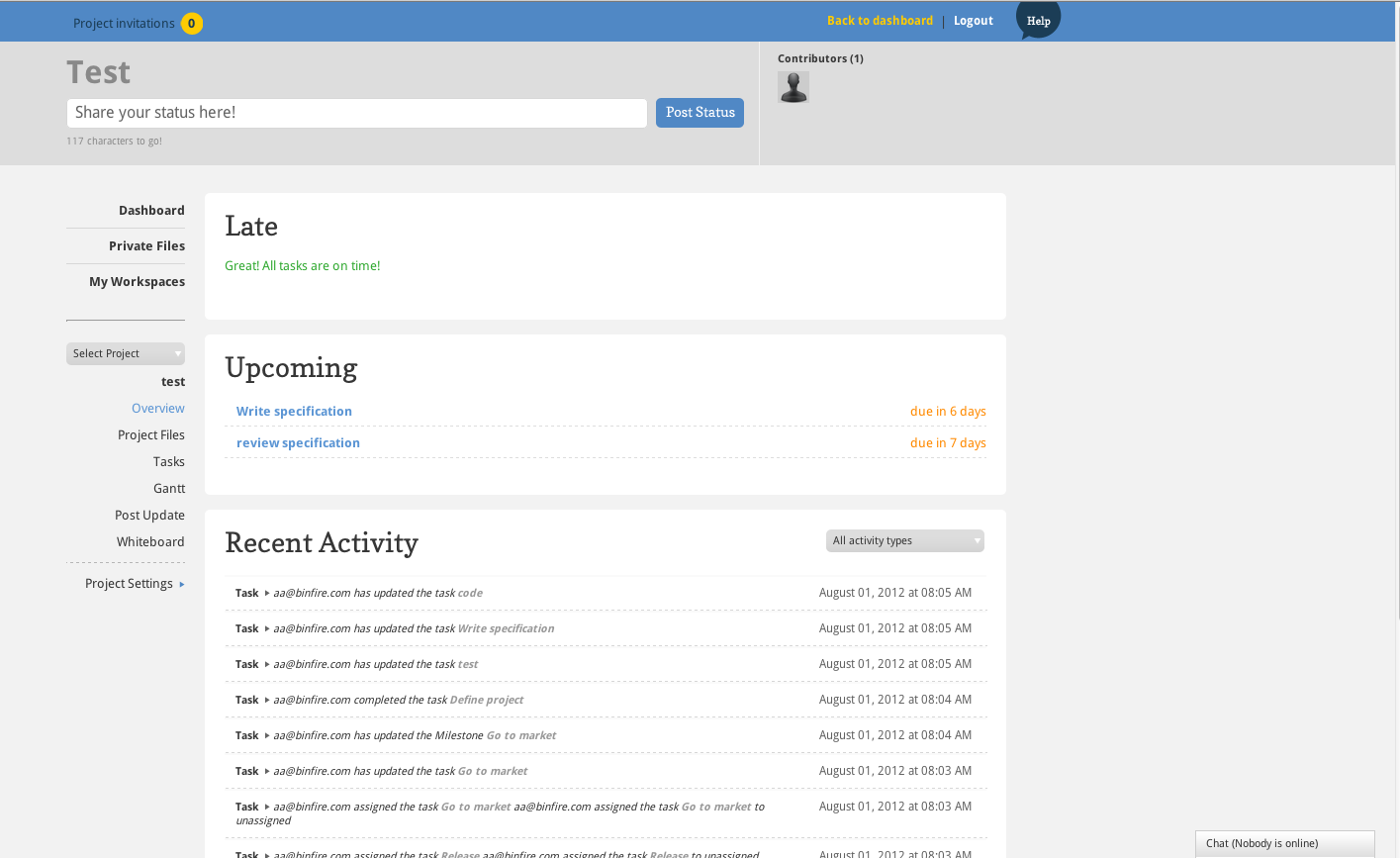Open the Write specification upcoming task
The width and height of the screenshot is (1400, 858).
(294, 411)
